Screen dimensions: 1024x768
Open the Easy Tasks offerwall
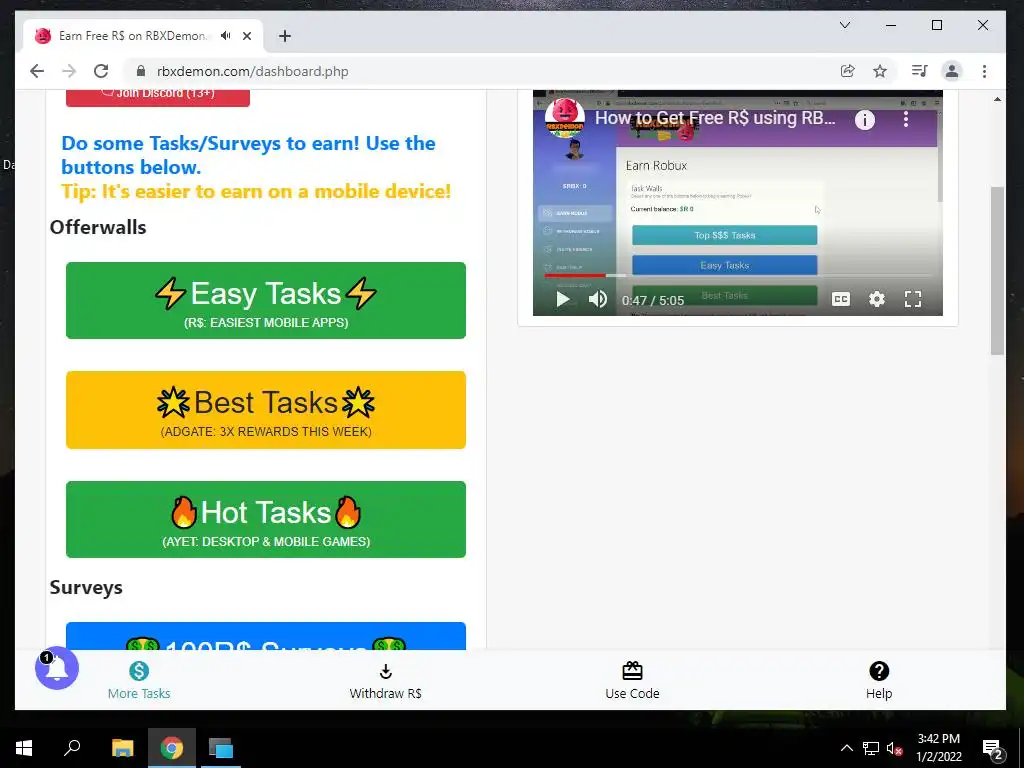(266, 300)
